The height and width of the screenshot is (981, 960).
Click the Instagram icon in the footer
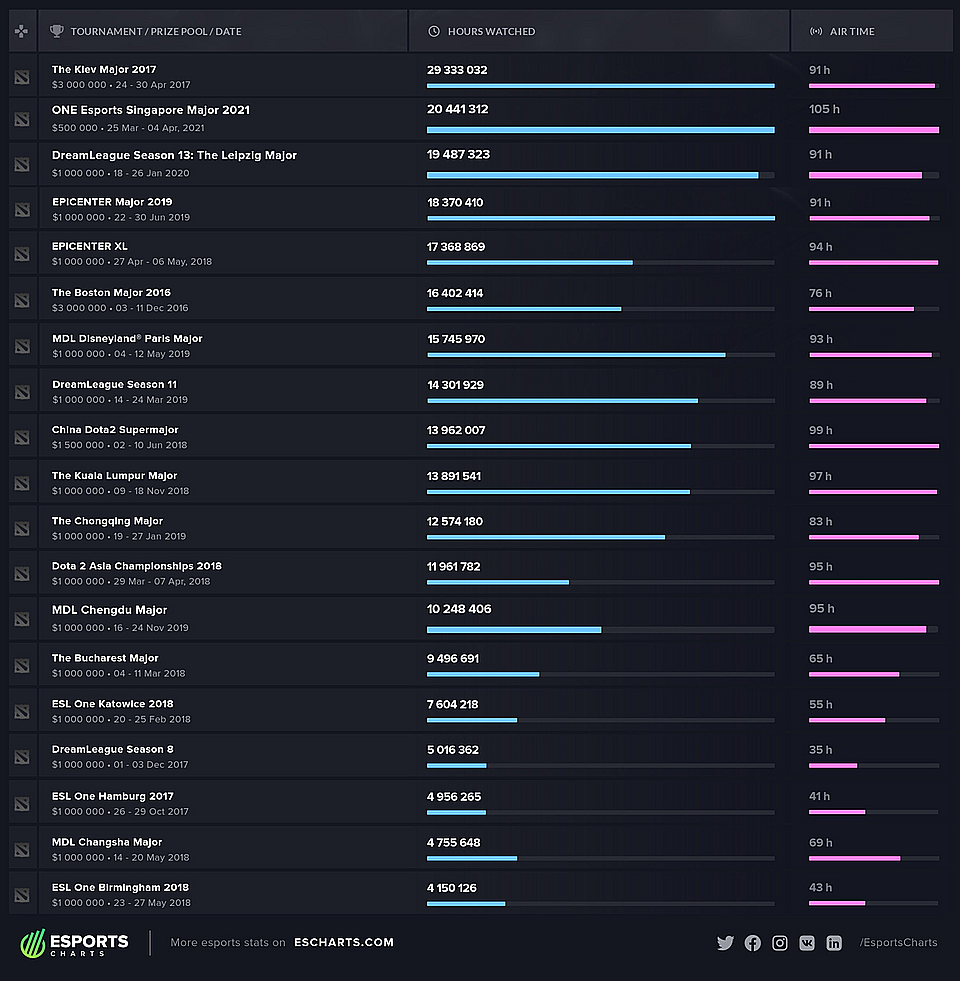coord(779,943)
